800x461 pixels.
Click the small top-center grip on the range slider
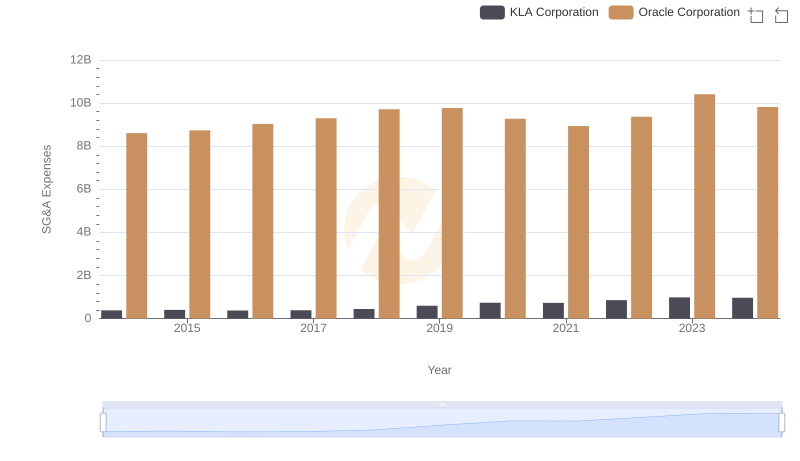[x=442, y=404]
